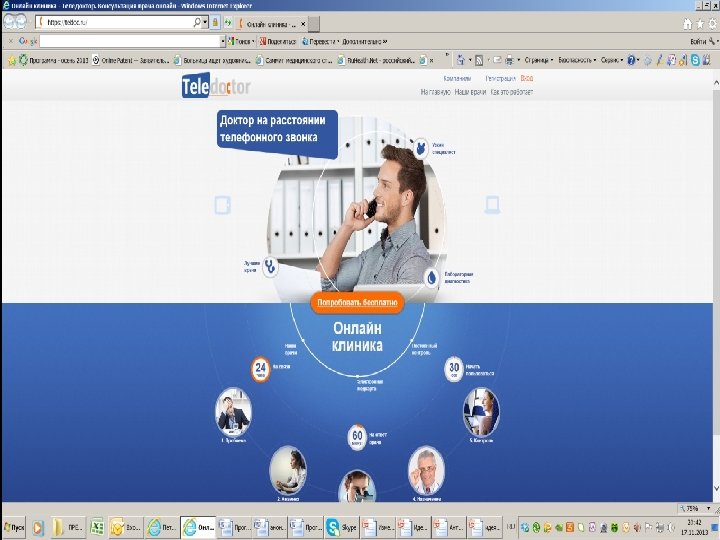The width and height of the screenshot is (720, 540).
Task: Click the faded laptop icon right of photo
Action: (492, 205)
